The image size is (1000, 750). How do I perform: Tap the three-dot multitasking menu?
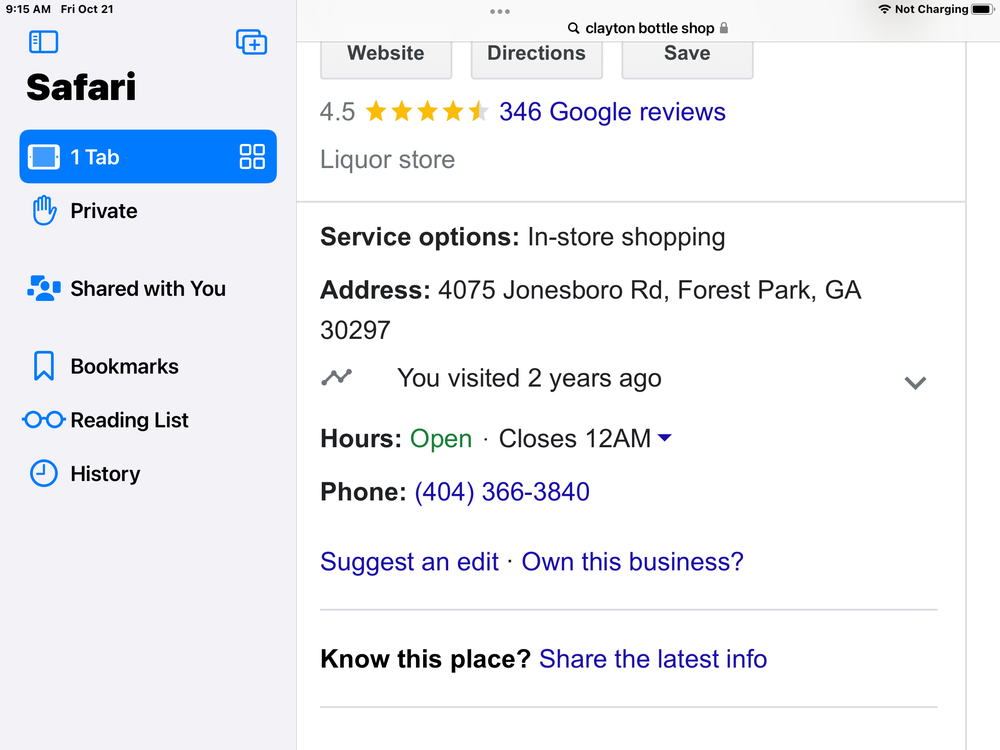[x=500, y=11]
